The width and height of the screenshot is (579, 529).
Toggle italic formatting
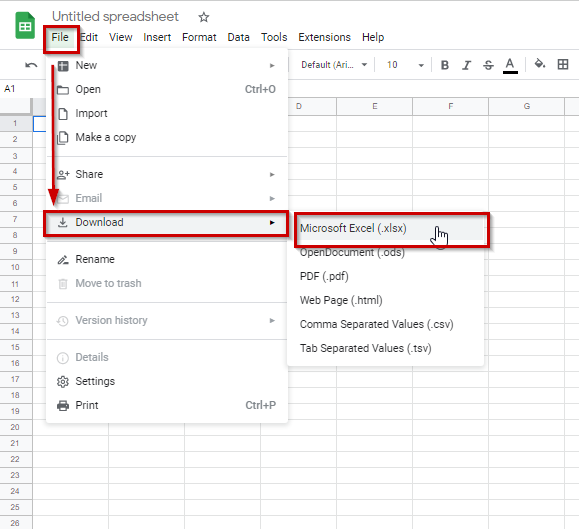point(466,65)
